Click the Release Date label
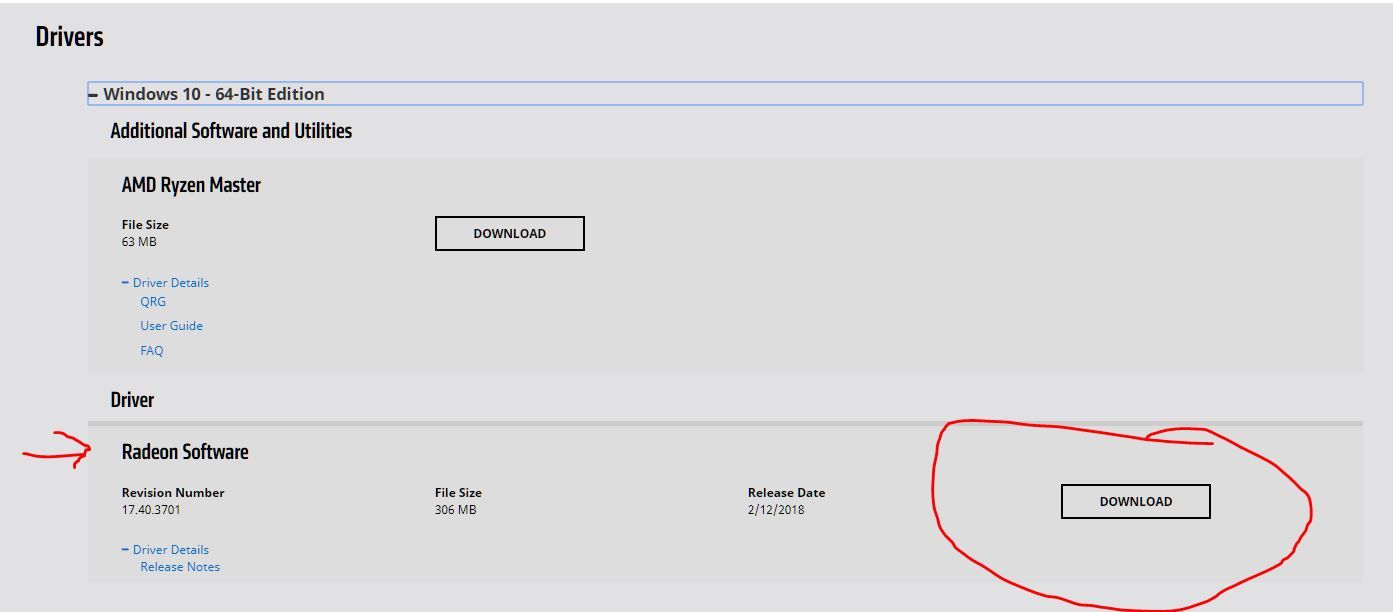1393x612 pixels. pyautogui.click(x=786, y=492)
